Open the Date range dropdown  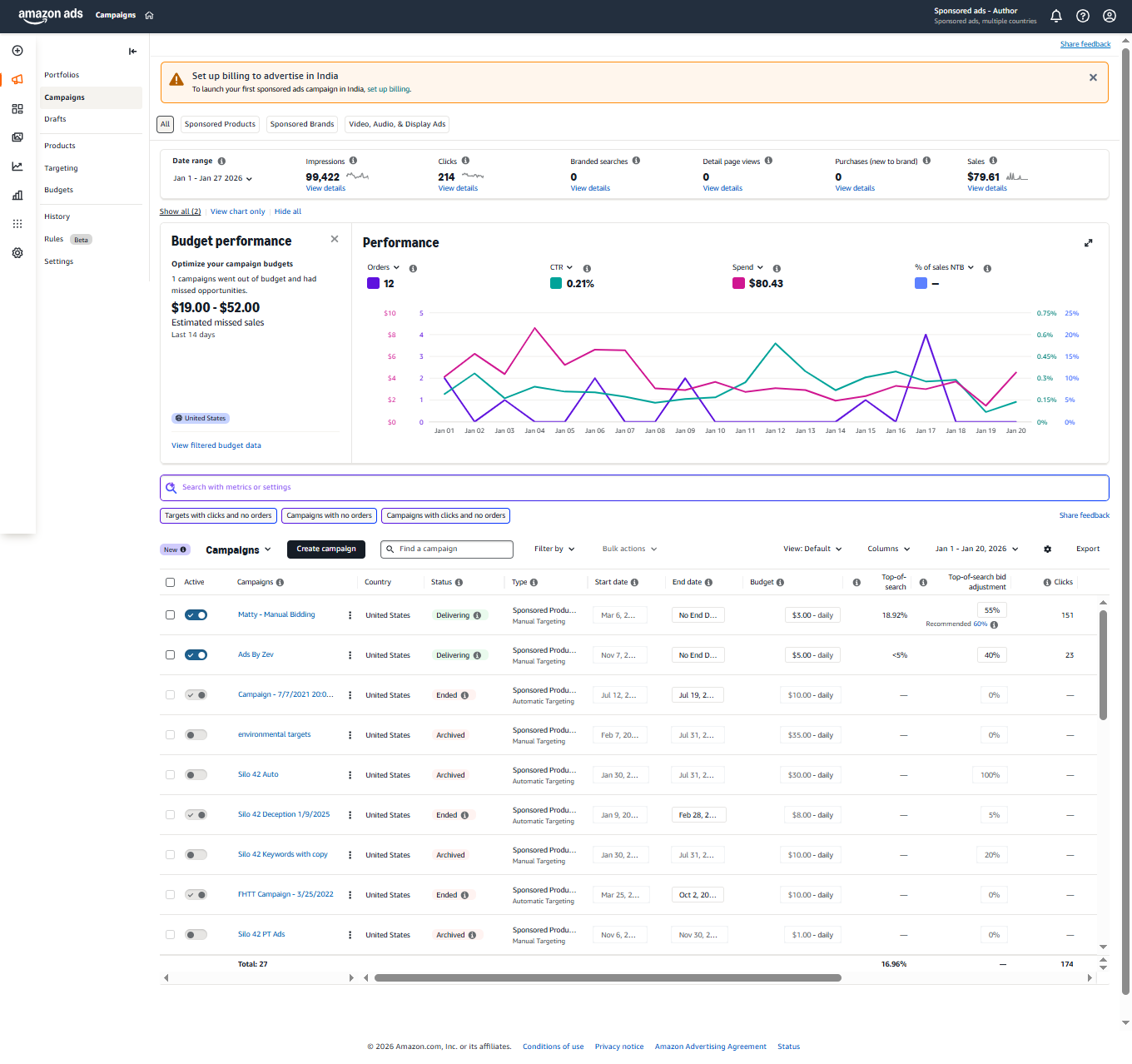pos(212,178)
